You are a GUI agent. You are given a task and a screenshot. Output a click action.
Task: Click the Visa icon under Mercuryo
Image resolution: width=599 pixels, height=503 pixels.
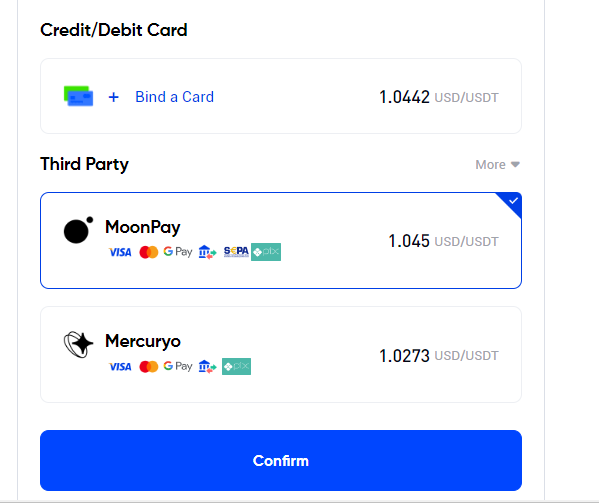pos(120,367)
